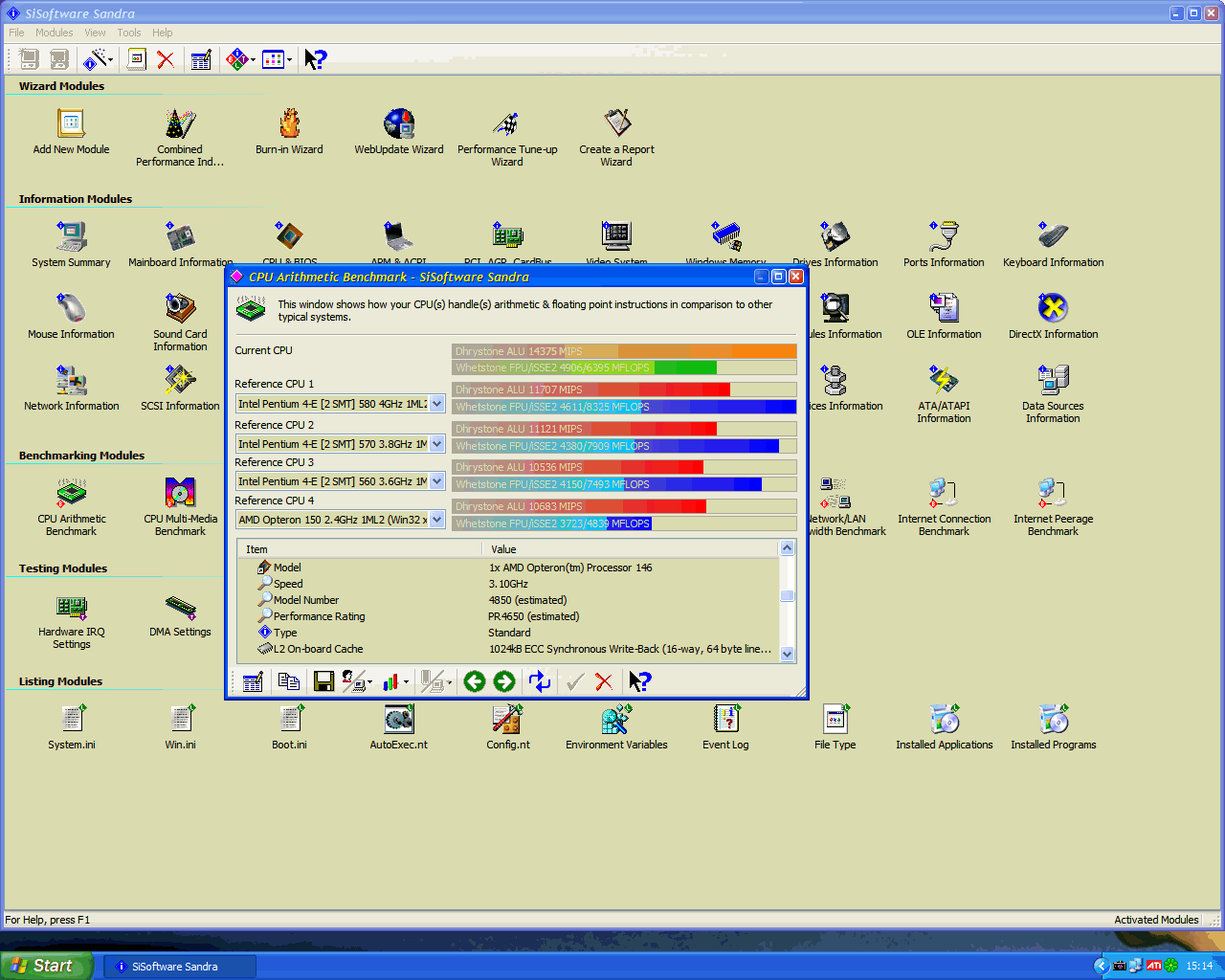Open the Help menu
The width and height of the screenshot is (1225, 980).
tap(163, 33)
